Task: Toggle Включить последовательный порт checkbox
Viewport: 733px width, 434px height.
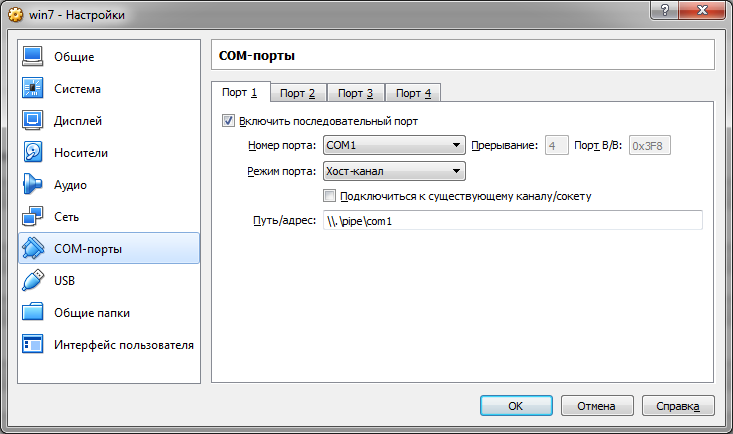Action: point(228,121)
